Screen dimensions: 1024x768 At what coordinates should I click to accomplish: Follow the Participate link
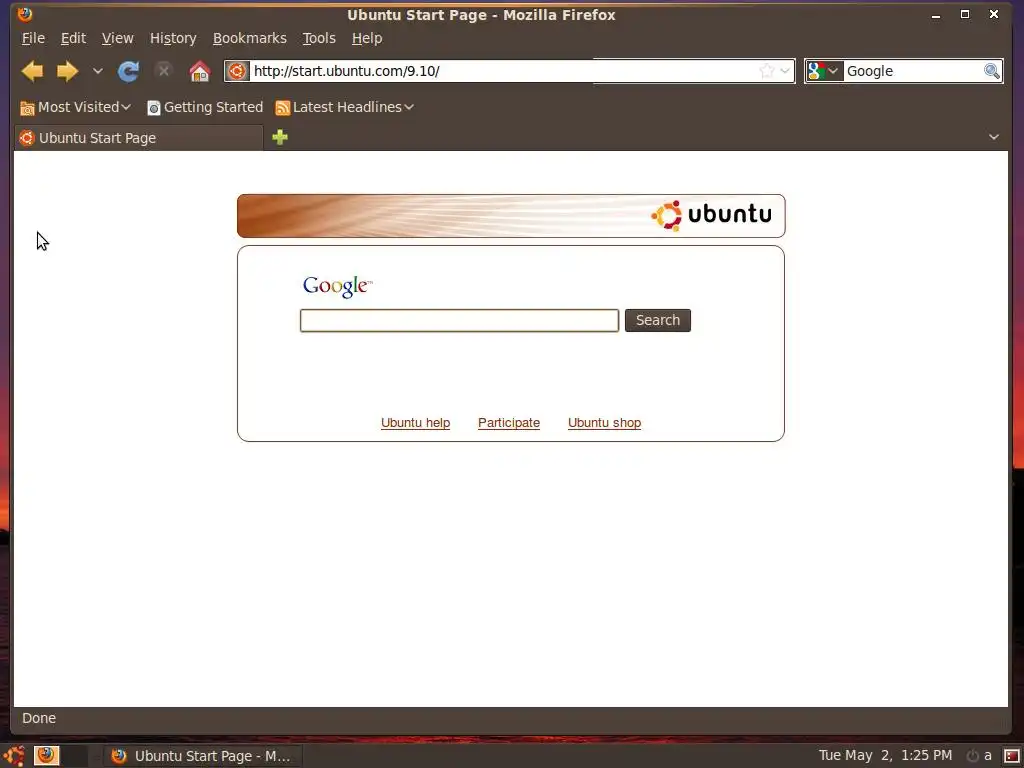tap(509, 423)
